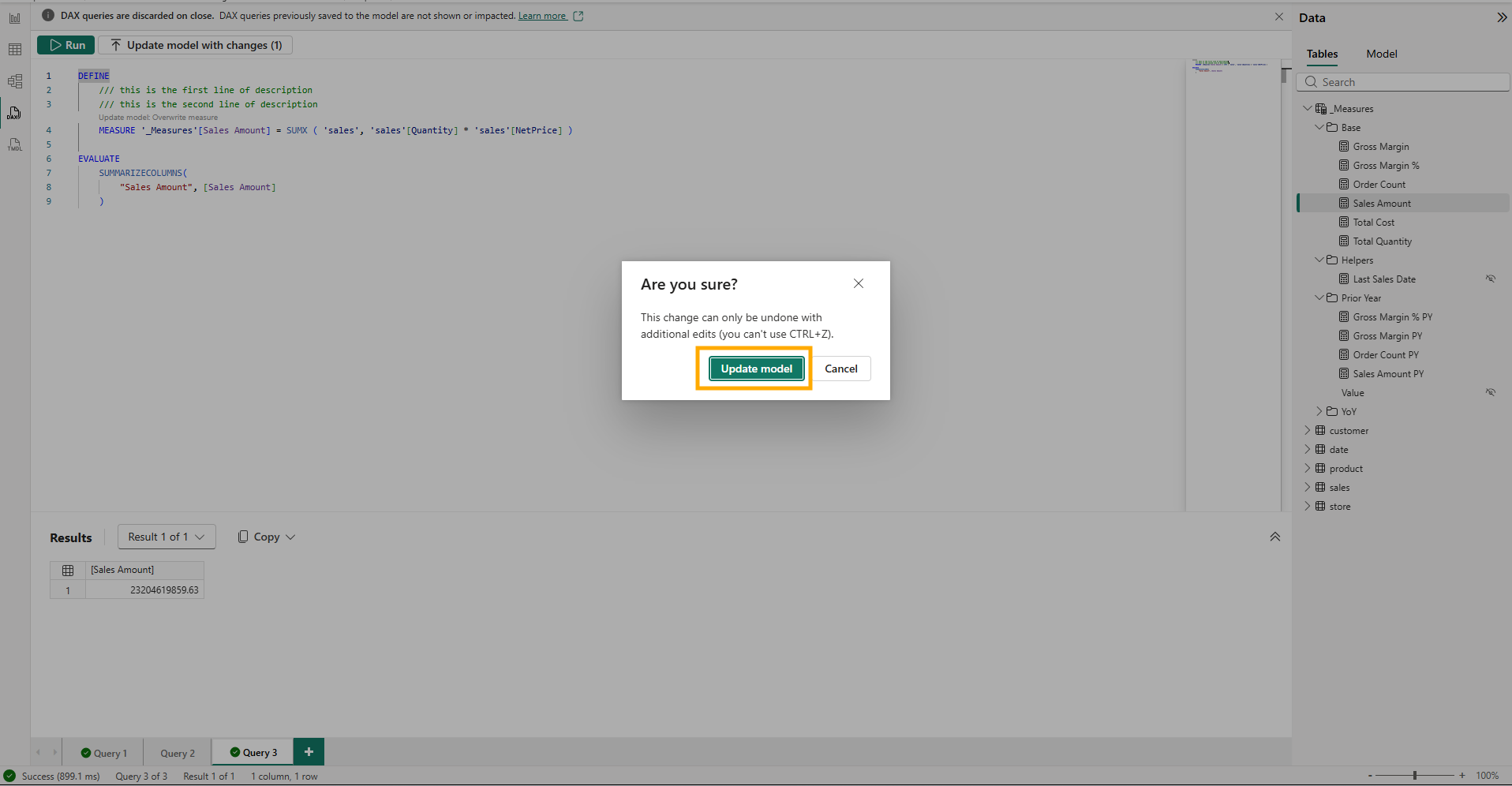
Task: Collapse the Helpers folder
Action: [x=1319, y=260]
